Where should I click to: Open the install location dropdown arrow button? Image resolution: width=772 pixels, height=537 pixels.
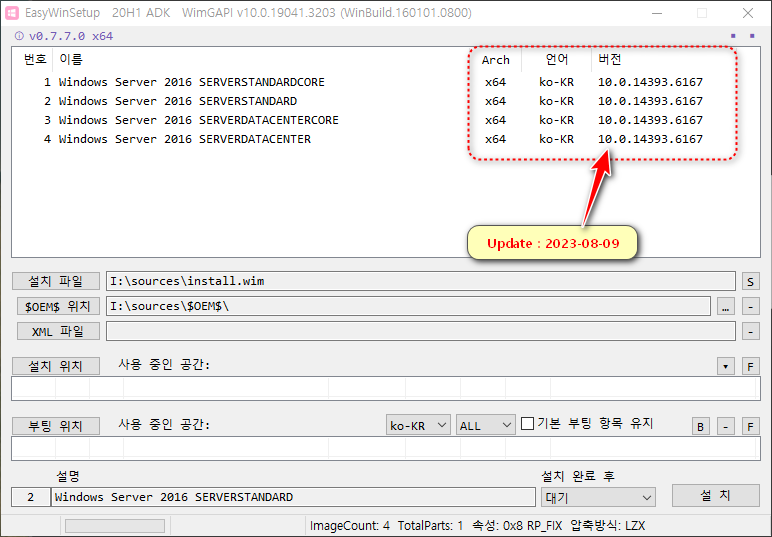coord(726,366)
